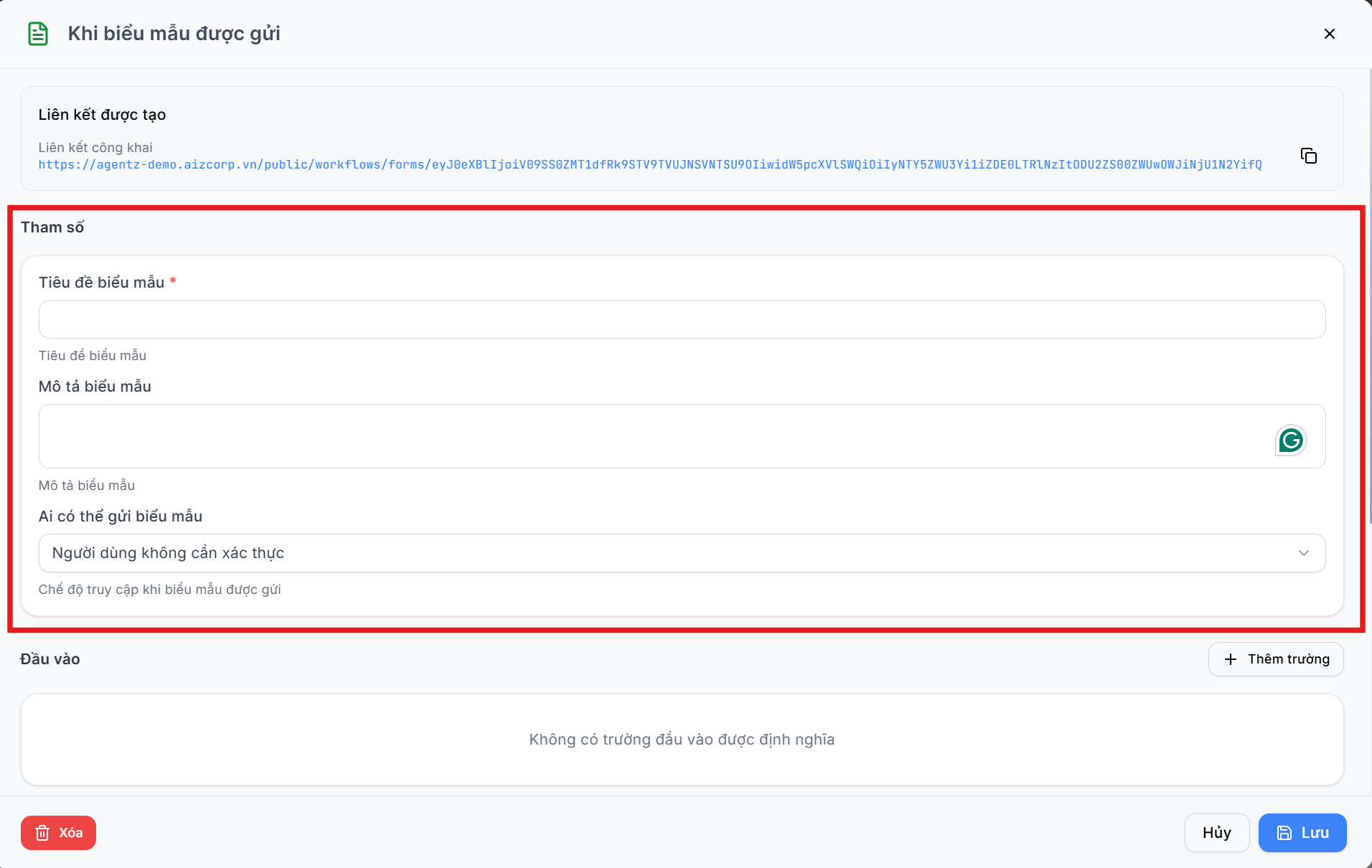Click inside the Mô tả biểu mẫu textarea
The image size is (1372, 868).
click(x=682, y=436)
